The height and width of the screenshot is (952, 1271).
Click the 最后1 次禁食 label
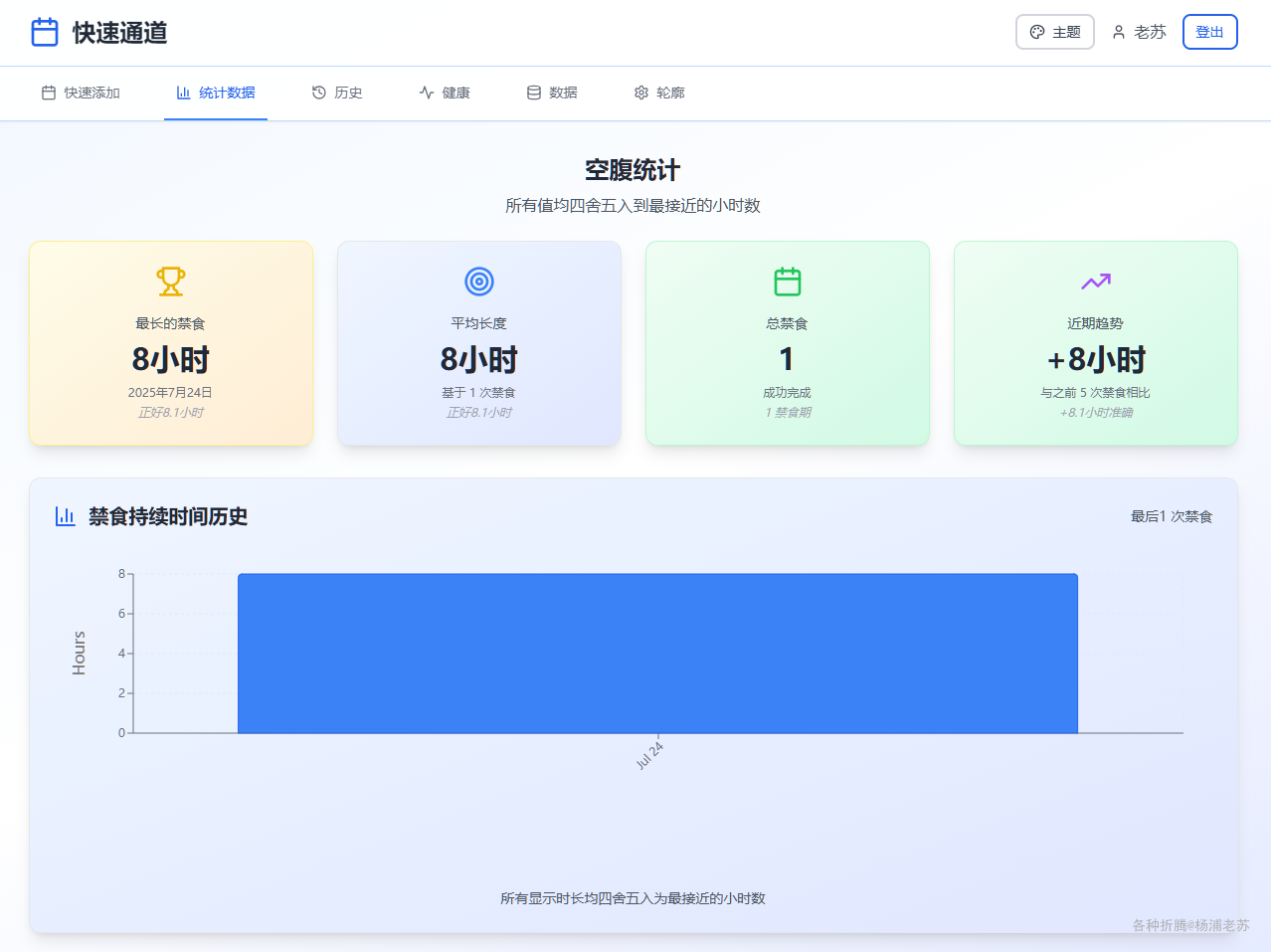click(x=1172, y=516)
